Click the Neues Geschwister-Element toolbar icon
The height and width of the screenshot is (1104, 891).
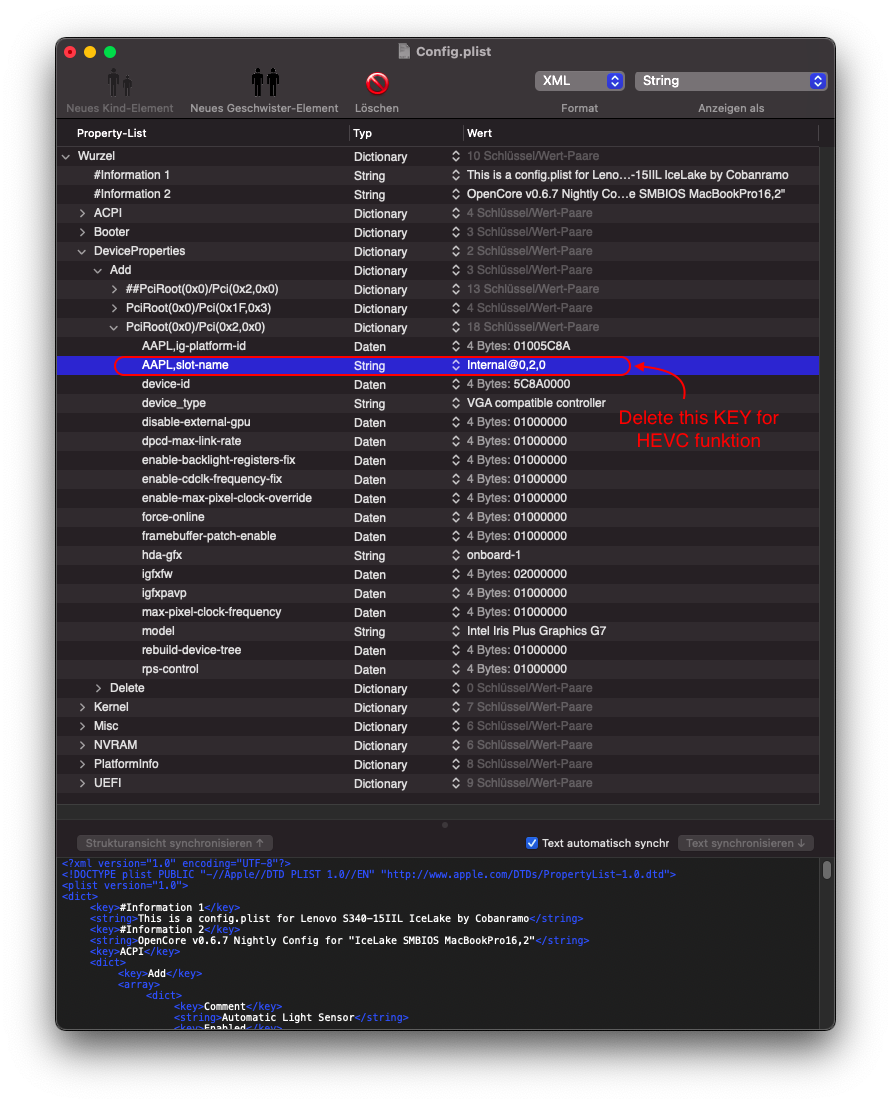(x=265, y=82)
